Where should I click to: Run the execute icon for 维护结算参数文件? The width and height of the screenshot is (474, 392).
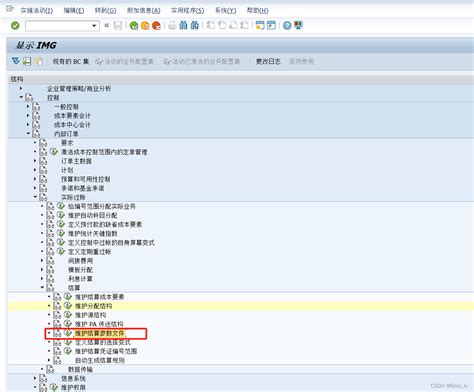point(68,333)
